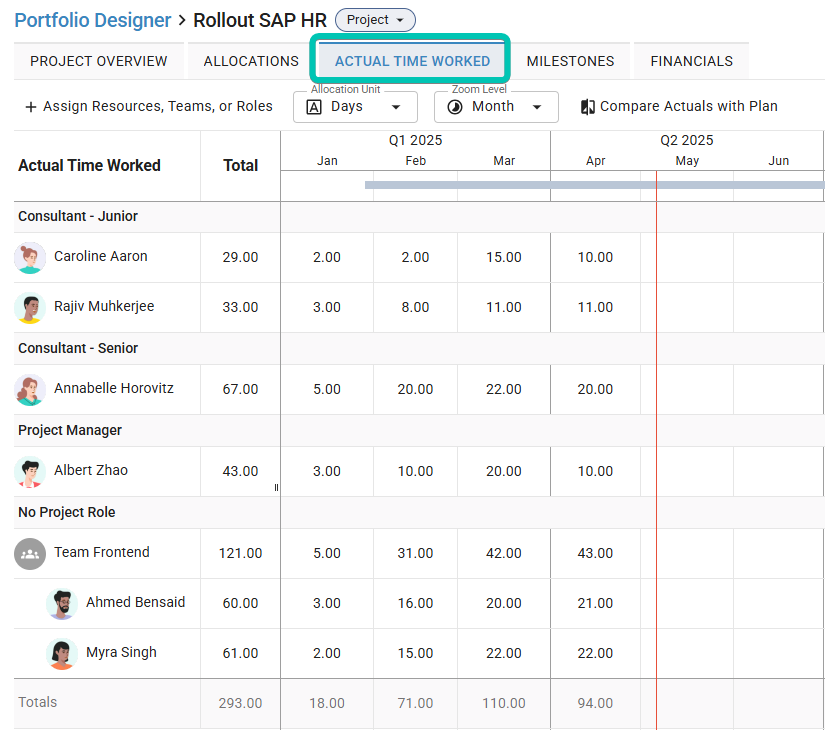Viewport: 825px width, 730px height.
Task: Click the plus icon before Assign Resources
Action: [x=31, y=107]
